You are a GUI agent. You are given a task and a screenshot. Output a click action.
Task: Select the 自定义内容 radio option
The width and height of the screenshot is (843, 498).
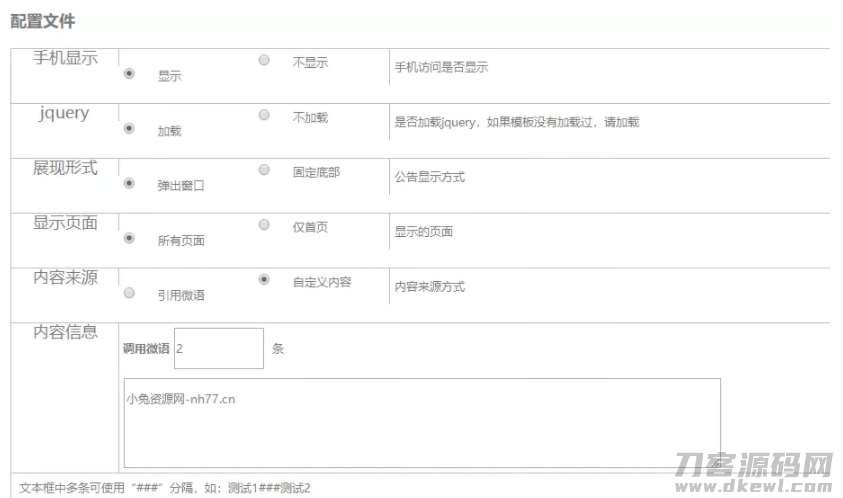(x=264, y=280)
